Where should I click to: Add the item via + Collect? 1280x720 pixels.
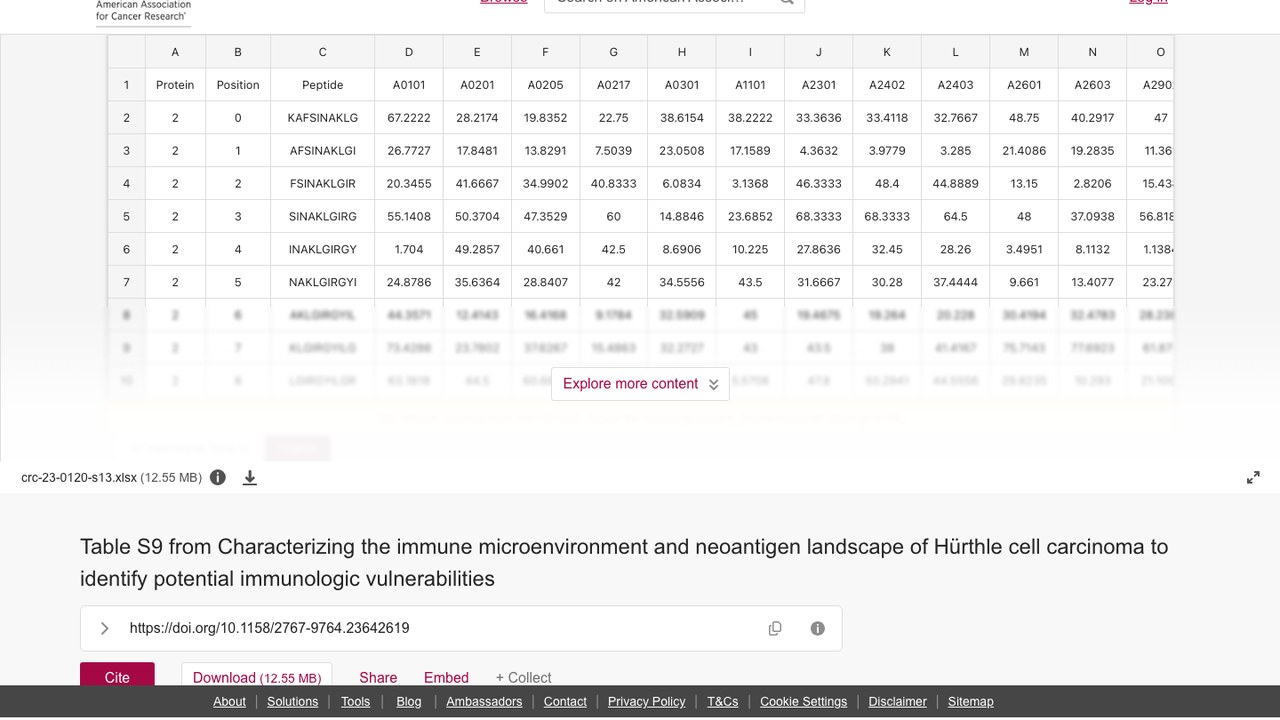523,678
